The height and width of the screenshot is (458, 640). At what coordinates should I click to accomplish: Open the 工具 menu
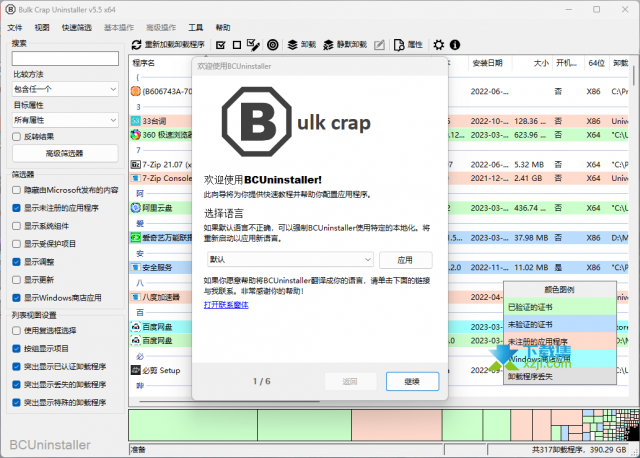[196, 27]
